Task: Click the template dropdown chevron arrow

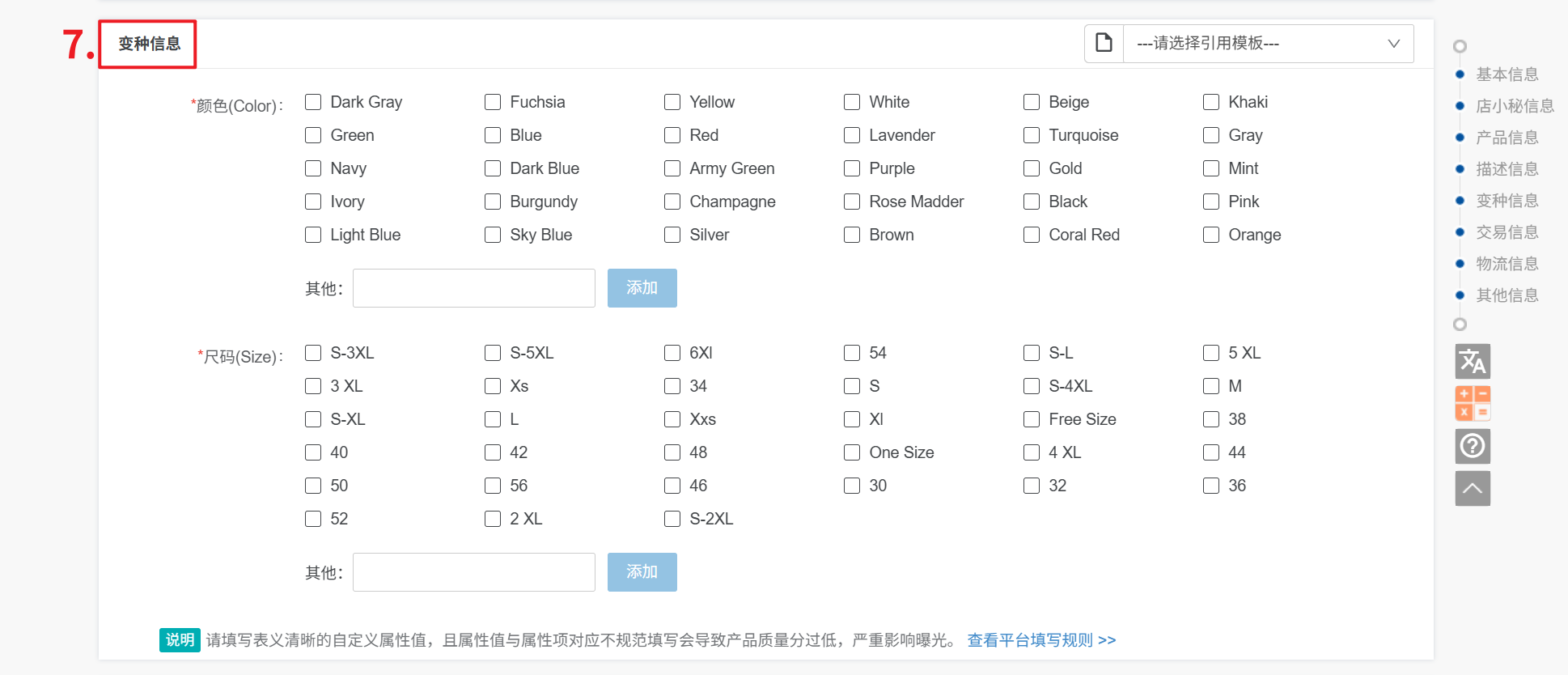Action: point(1394,43)
